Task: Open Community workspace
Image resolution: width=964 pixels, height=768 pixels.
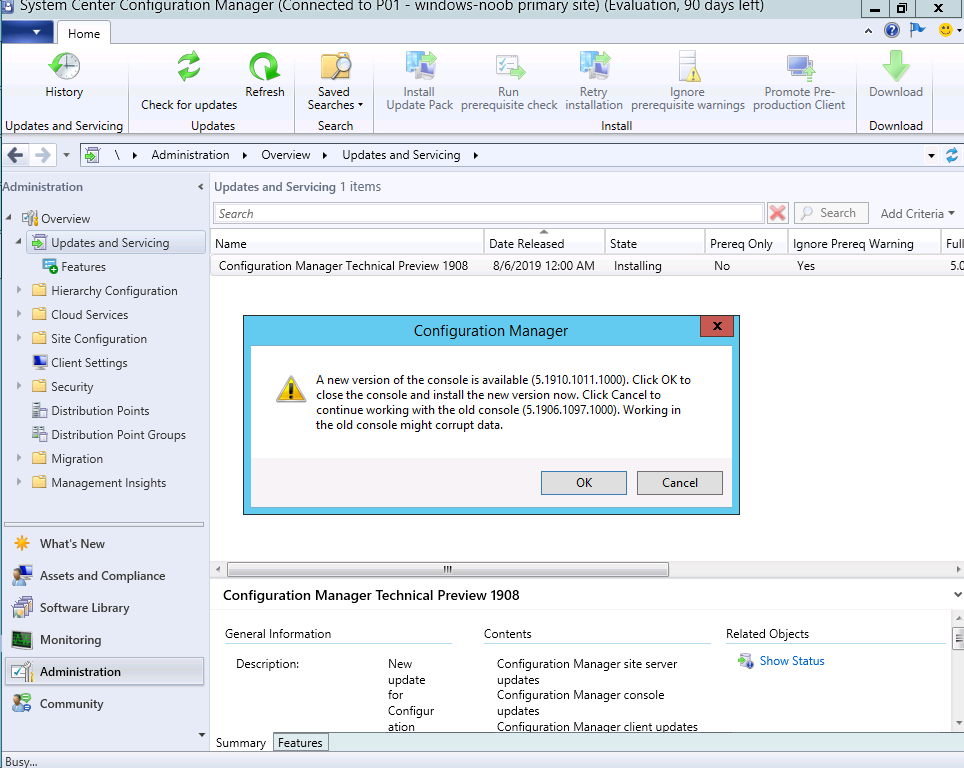Action: [x=71, y=703]
